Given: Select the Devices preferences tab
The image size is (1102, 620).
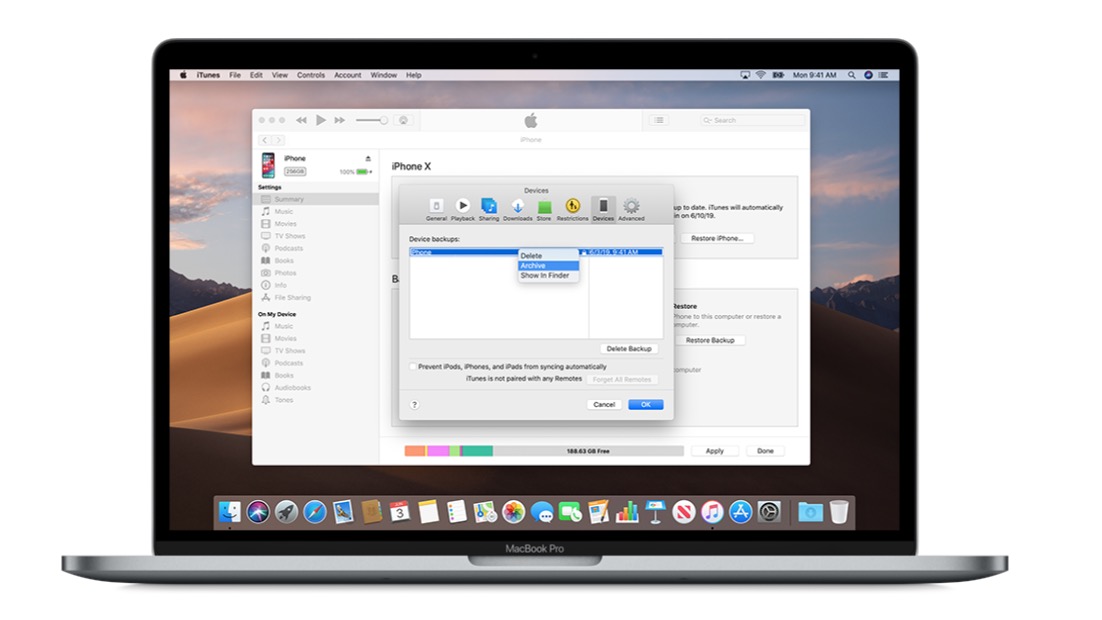Looking at the screenshot, I should pyautogui.click(x=603, y=209).
